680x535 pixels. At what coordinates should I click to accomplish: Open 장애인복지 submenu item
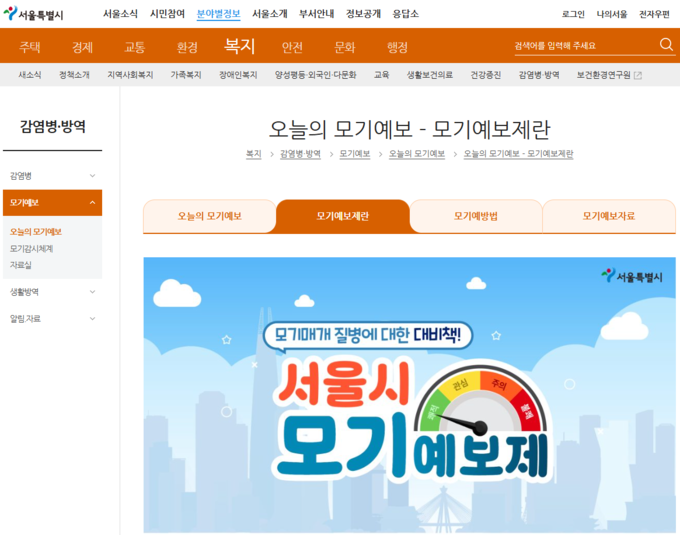coord(238,75)
